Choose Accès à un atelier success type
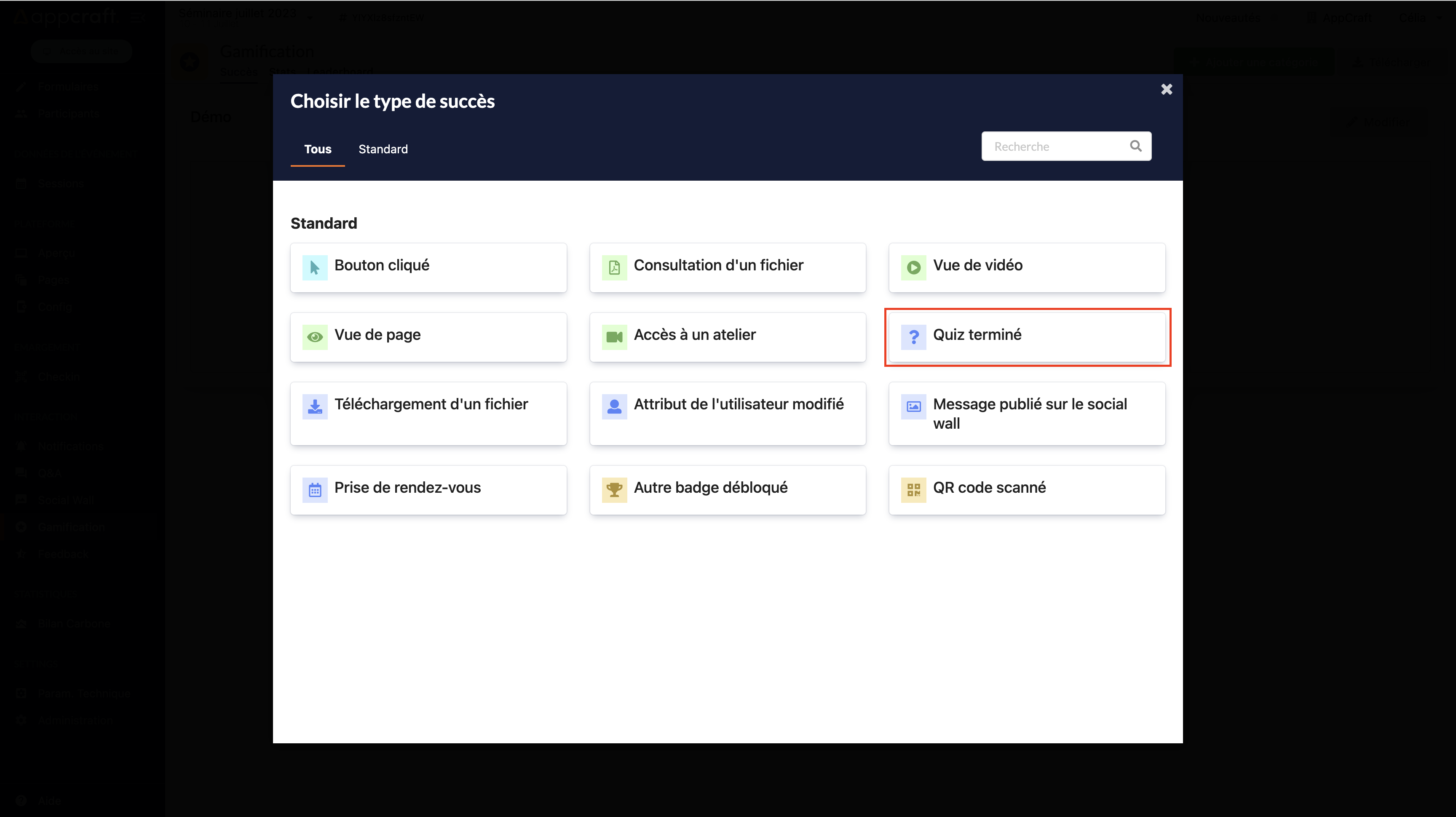 [728, 337]
